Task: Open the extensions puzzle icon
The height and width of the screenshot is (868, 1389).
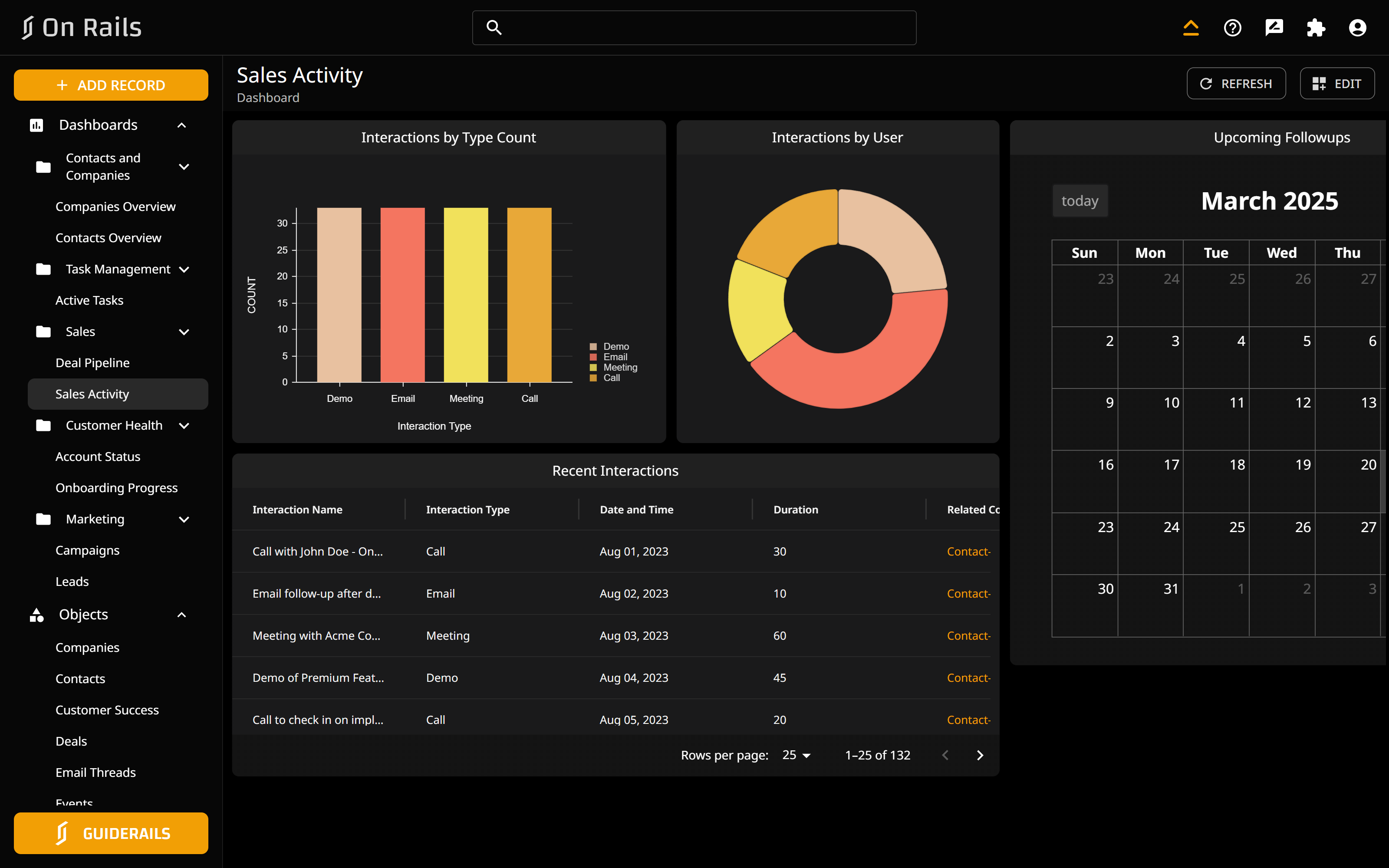Action: (x=1316, y=27)
